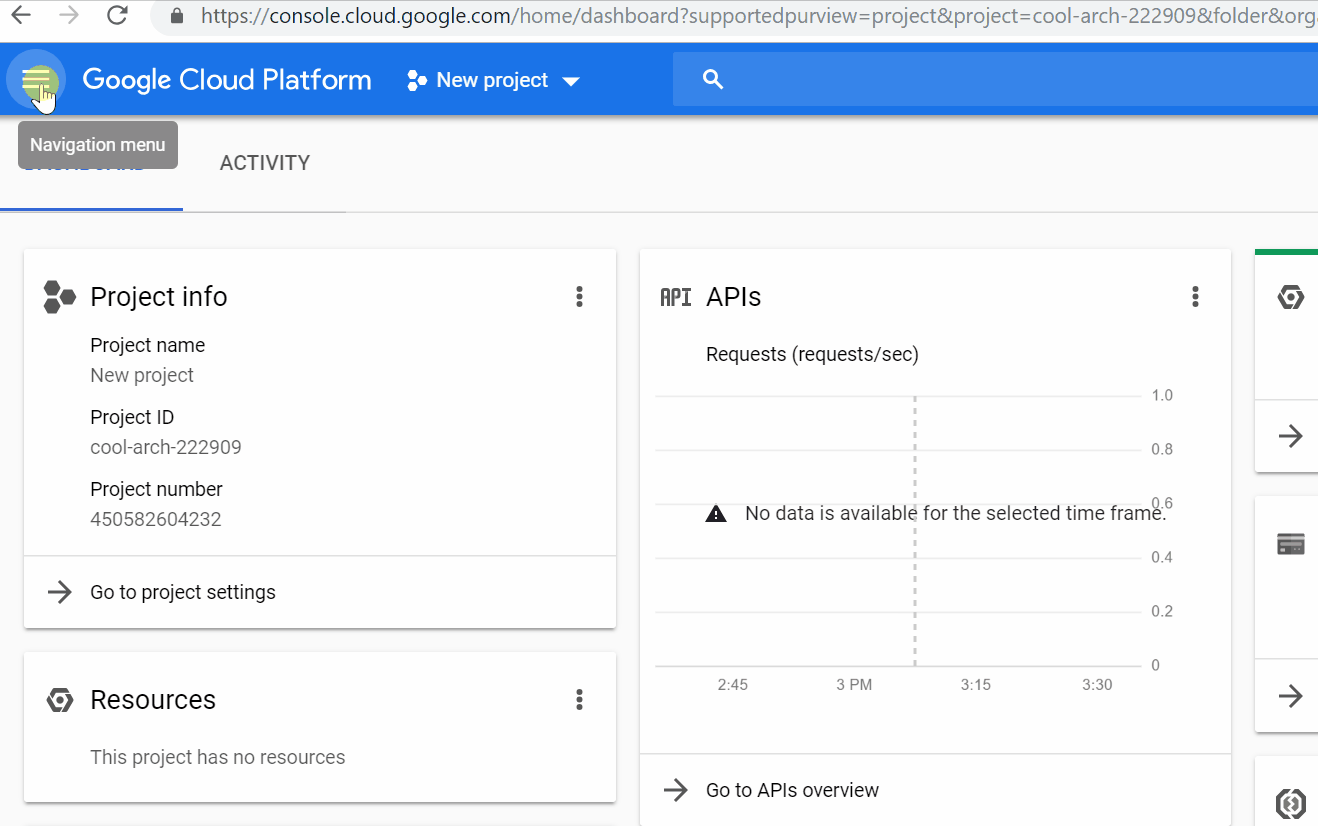This screenshot has width=1318, height=826.
Task: Click the browser forward arrow
Action: point(68,15)
